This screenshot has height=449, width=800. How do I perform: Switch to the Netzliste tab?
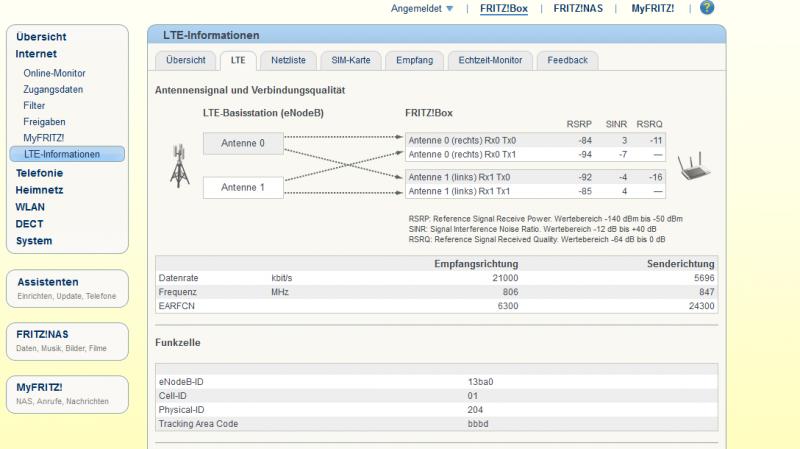[288, 60]
